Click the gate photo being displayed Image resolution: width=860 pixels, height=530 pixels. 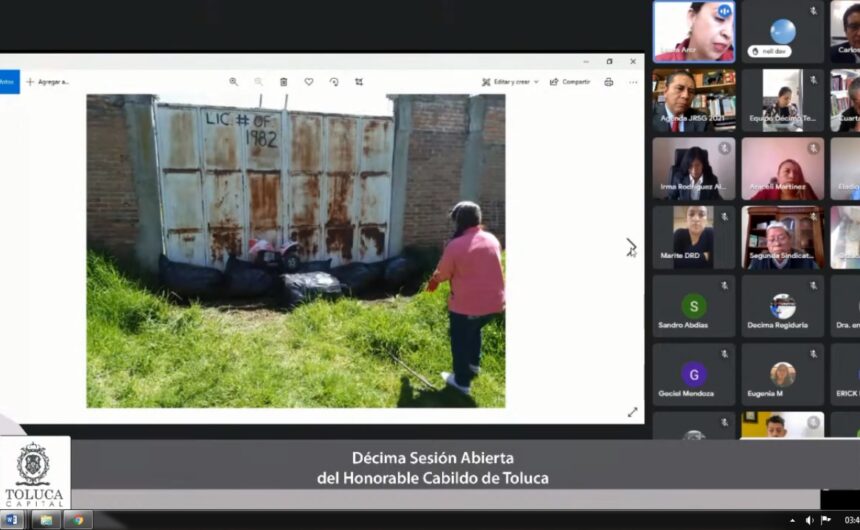296,251
